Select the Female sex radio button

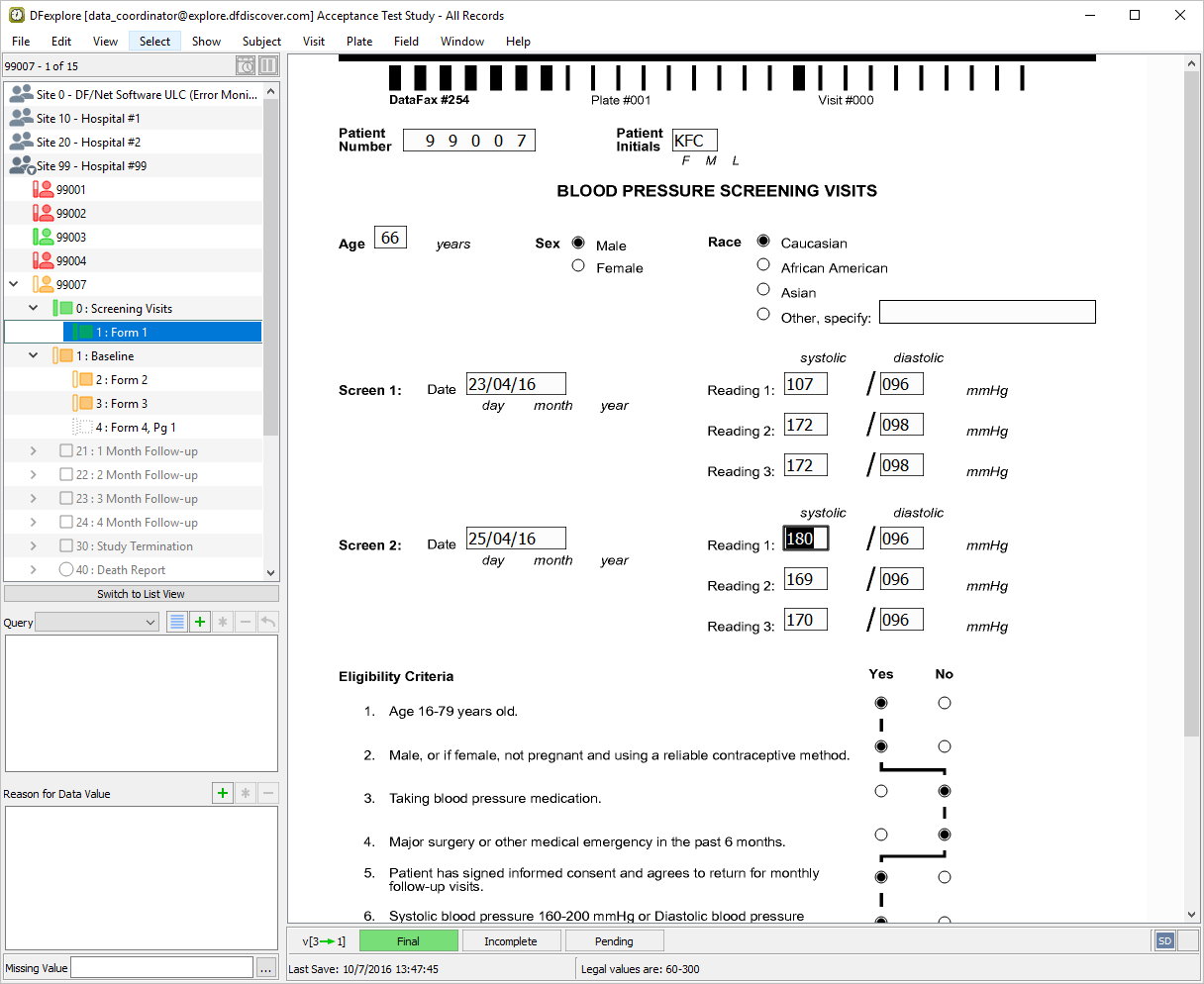tap(578, 266)
